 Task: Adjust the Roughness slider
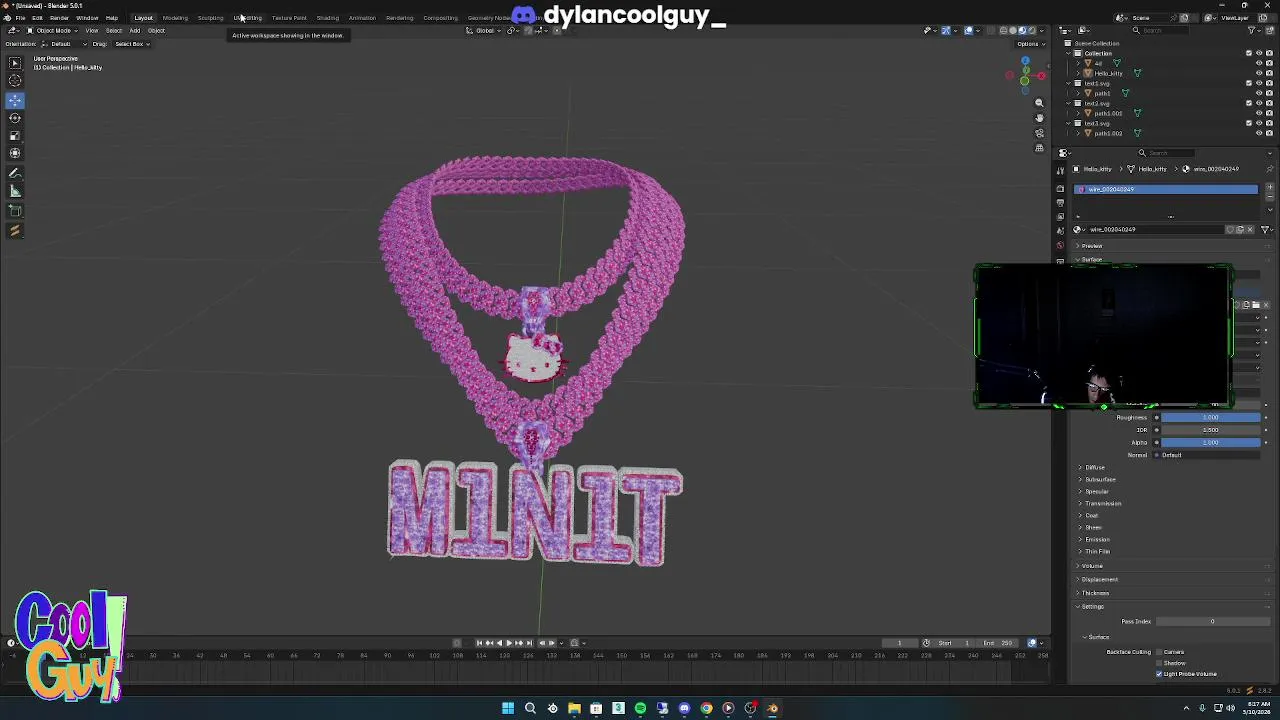tap(1210, 417)
